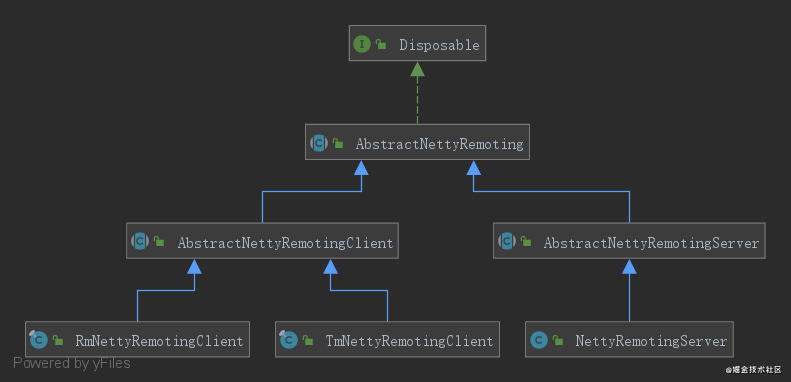Select the RmNettyRemotingClient node

point(137,339)
